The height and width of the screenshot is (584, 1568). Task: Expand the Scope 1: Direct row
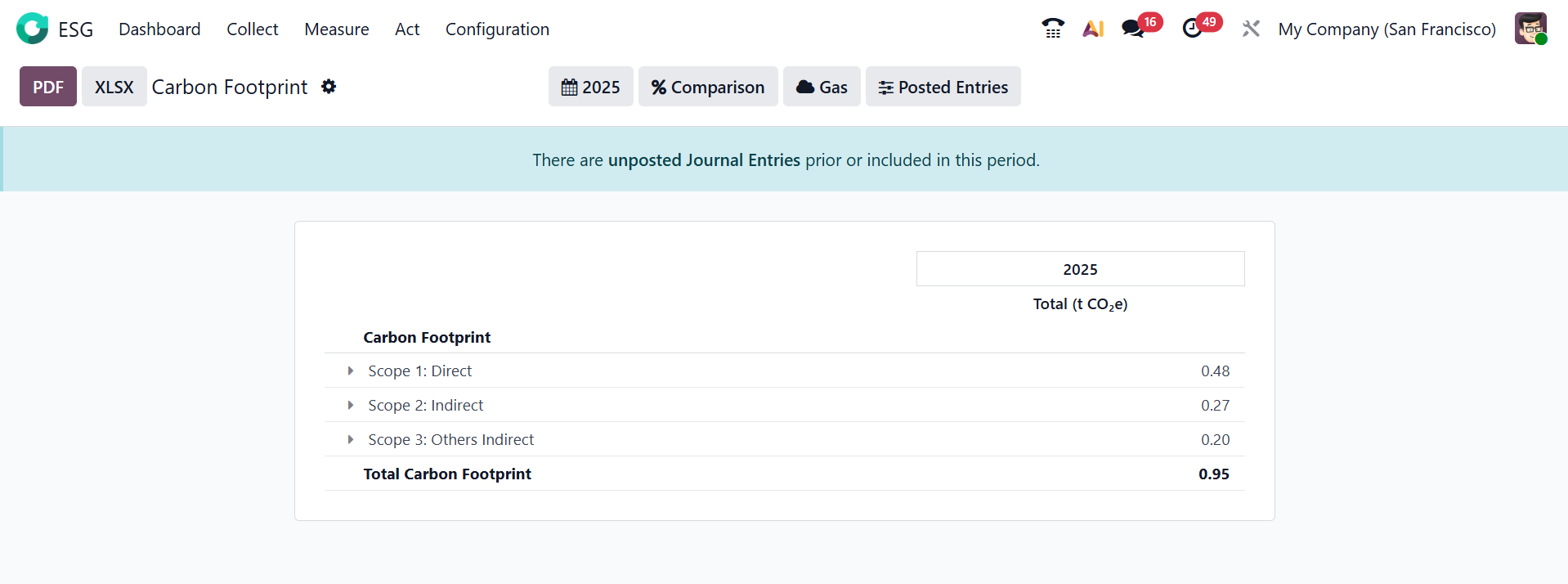[x=351, y=371]
